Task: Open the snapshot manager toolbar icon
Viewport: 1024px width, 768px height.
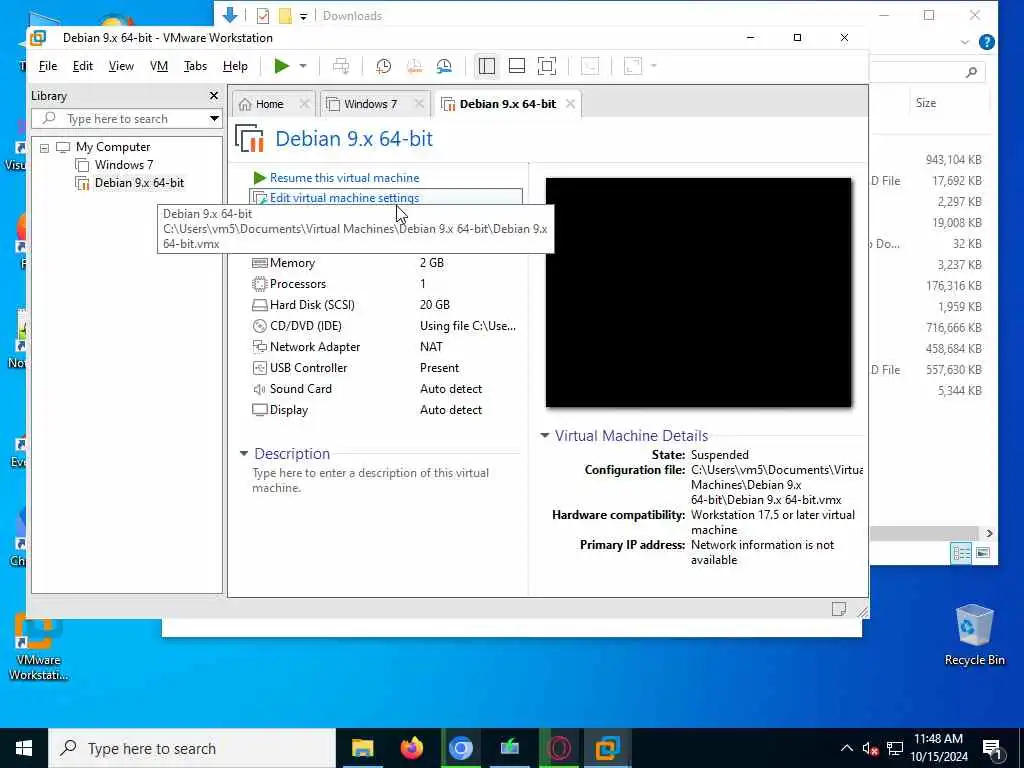Action: [444, 66]
